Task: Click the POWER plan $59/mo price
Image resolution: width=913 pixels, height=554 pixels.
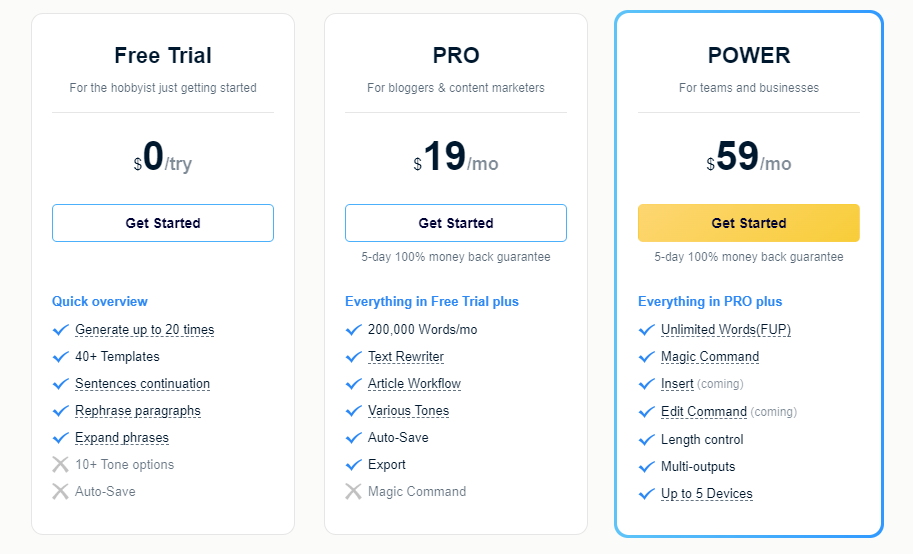Action: tap(748, 157)
